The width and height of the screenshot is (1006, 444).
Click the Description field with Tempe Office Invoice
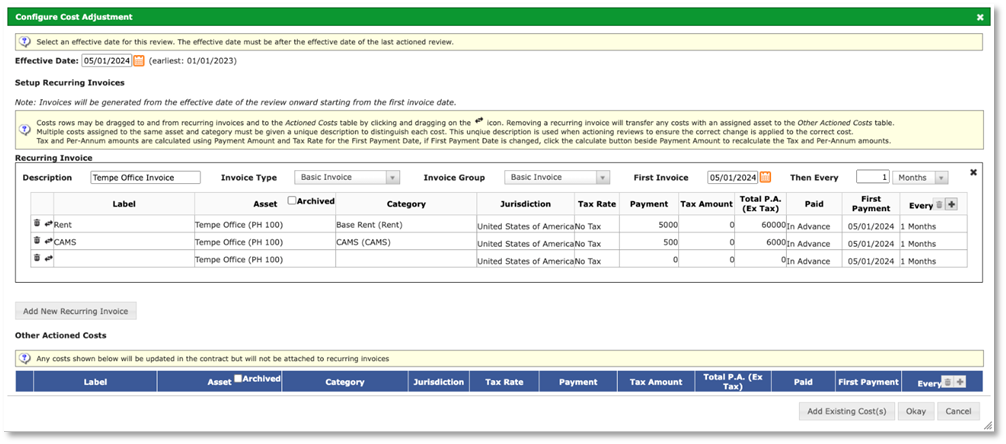click(146, 178)
